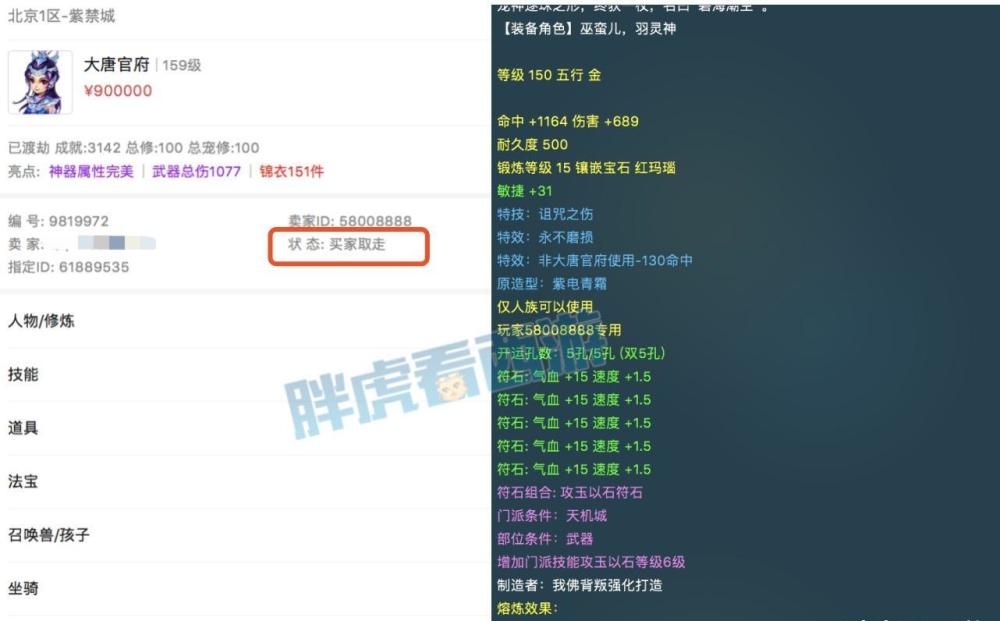This screenshot has width=1000, height=621.
Task: Click the 锦衣151件 highlight tag
Action: click(x=291, y=172)
